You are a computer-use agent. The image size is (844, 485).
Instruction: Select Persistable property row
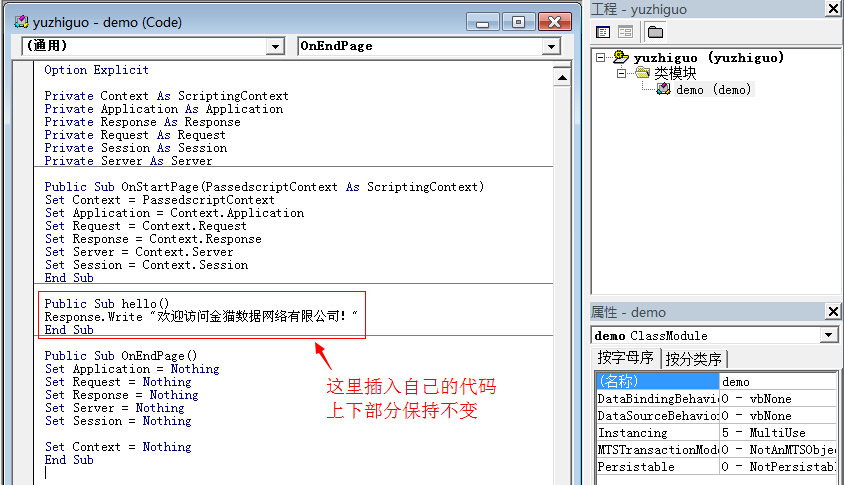[716, 467]
